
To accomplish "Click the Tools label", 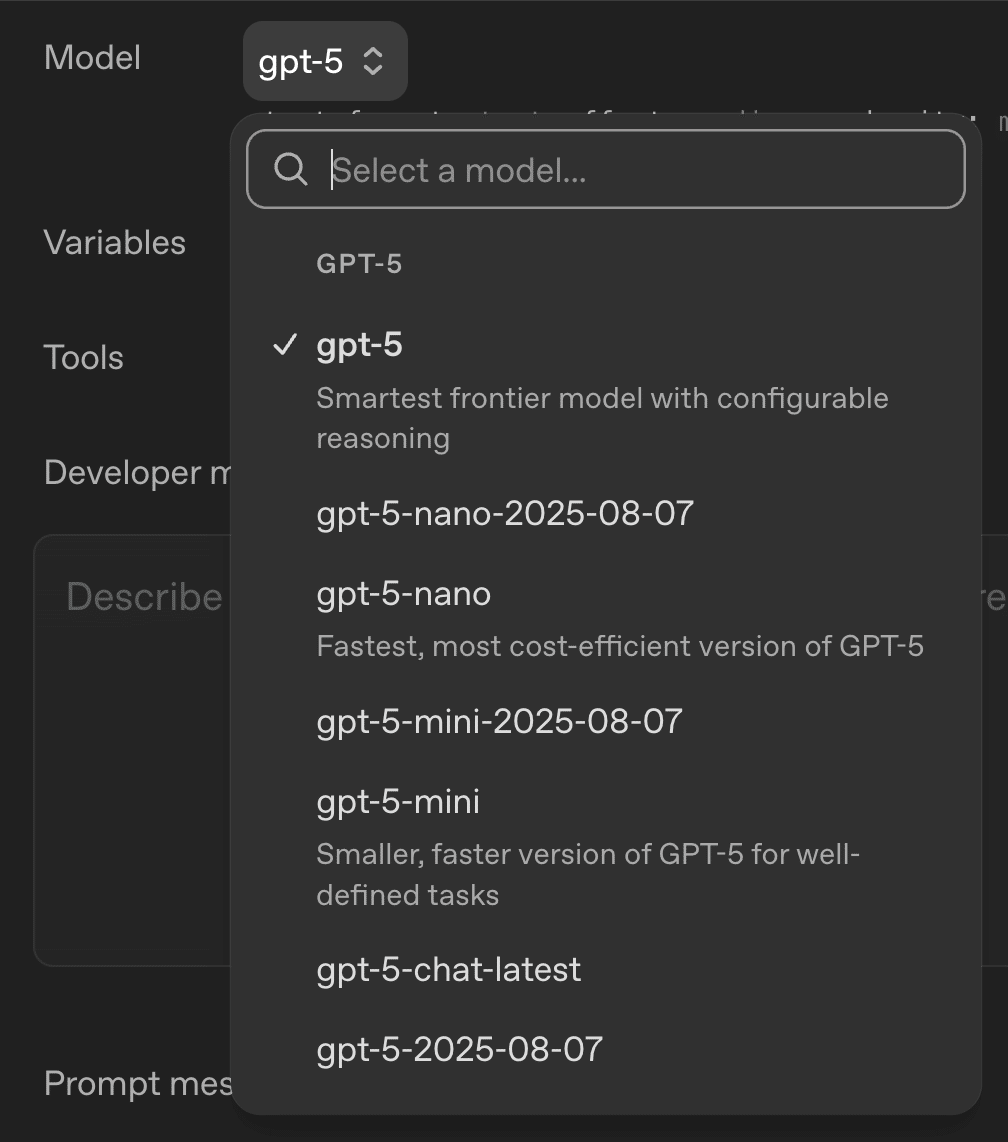I will 83,357.
